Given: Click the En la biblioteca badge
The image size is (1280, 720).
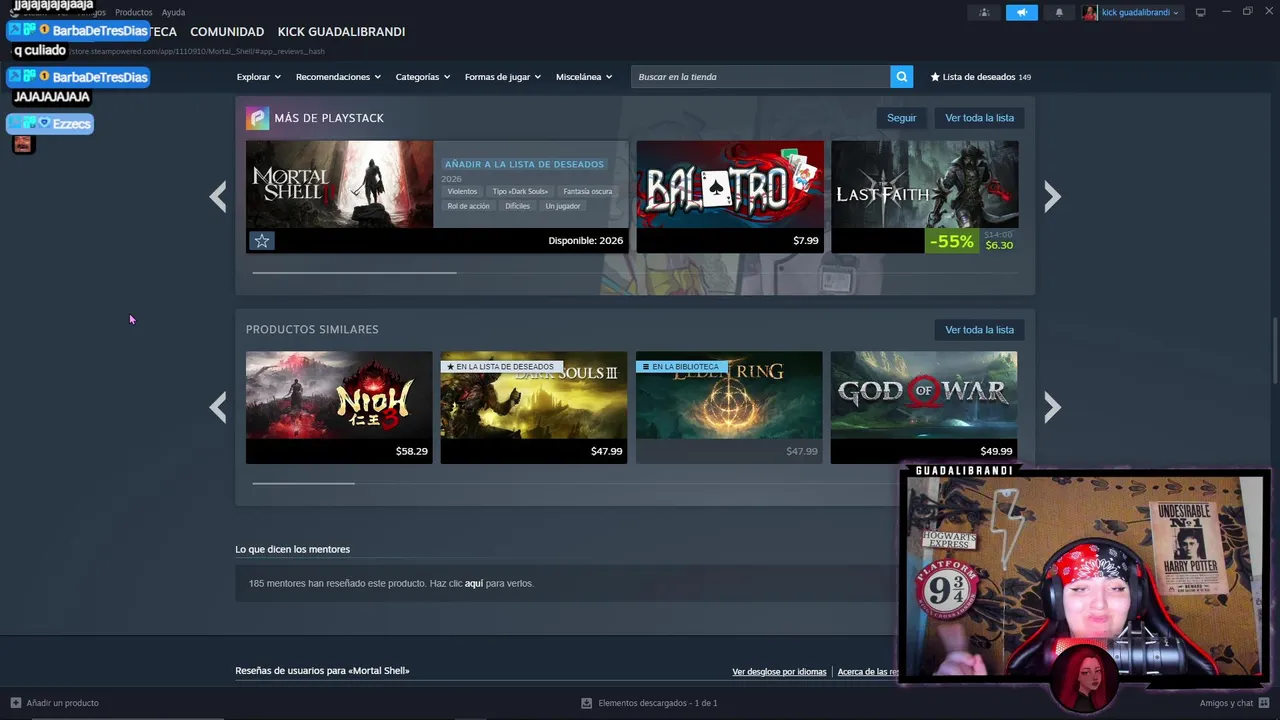Looking at the screenshot, I should point(680,367).
